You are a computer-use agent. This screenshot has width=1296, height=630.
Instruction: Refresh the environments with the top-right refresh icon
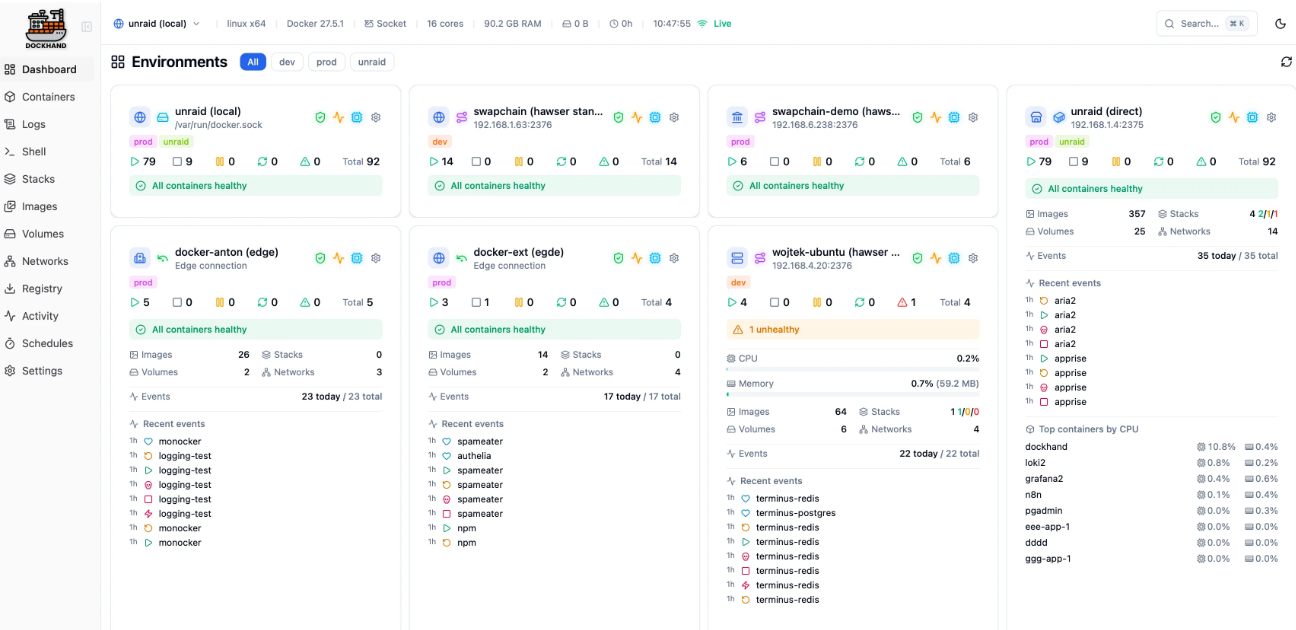(1286, 62)
